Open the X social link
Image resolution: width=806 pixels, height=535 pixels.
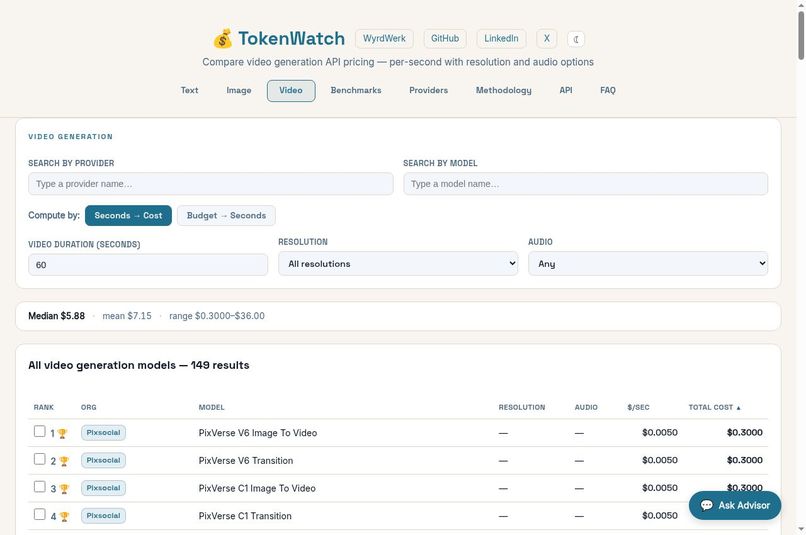click(546, 39)
